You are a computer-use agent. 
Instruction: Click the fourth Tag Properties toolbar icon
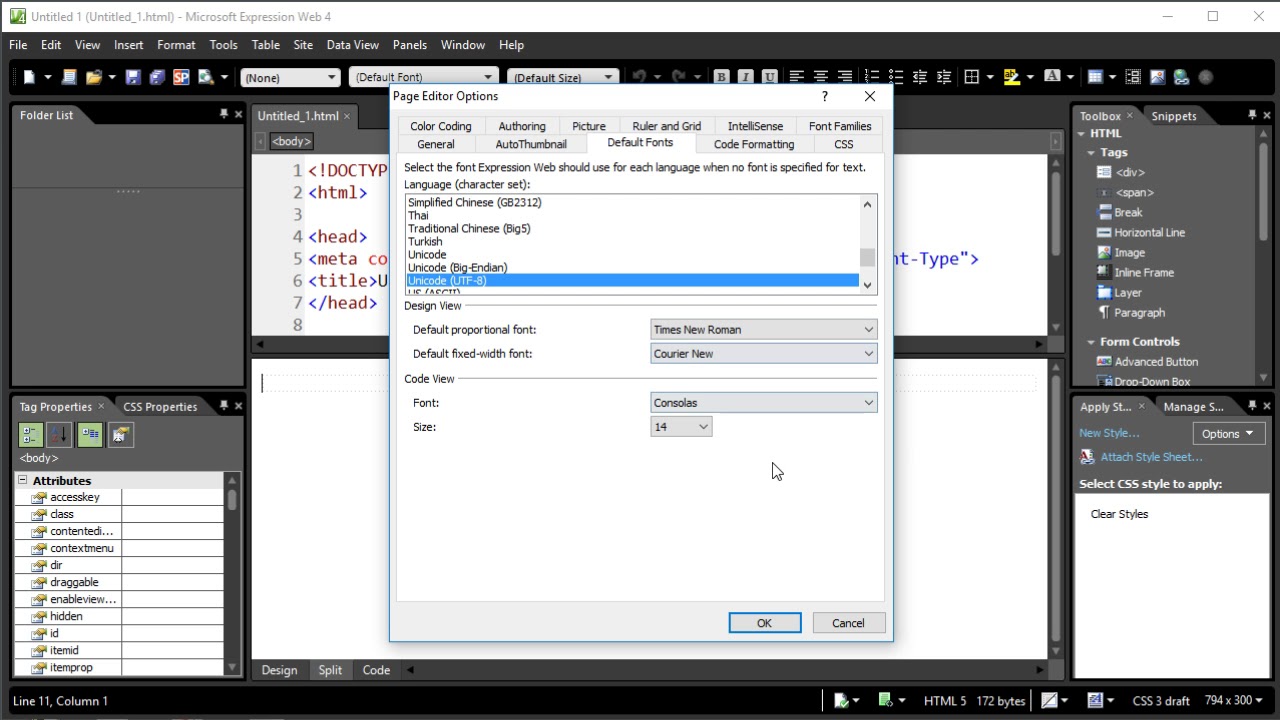[x=121, y=435]
